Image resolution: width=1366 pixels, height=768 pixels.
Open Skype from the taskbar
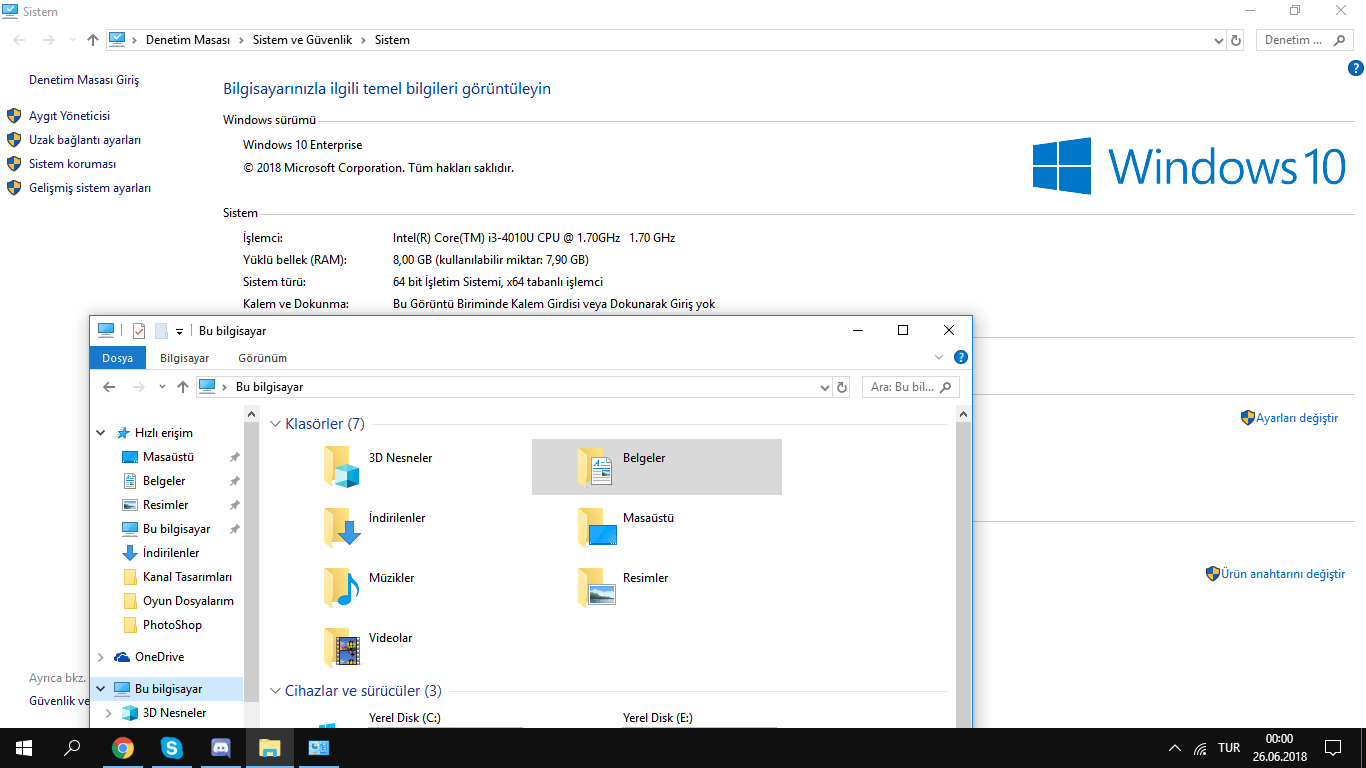pyautogui.click(x=172, y=747)
